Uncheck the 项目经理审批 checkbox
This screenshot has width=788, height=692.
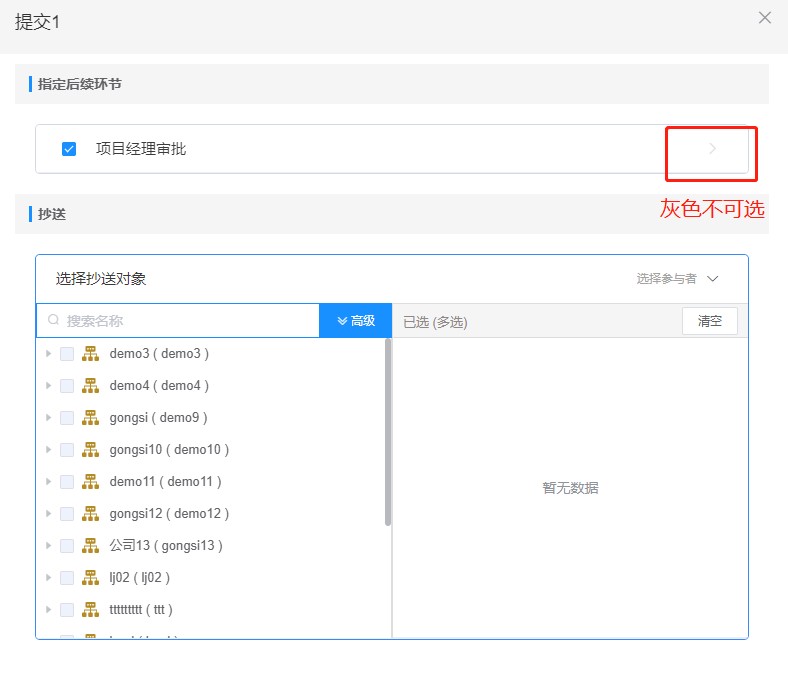pos(69,149)
